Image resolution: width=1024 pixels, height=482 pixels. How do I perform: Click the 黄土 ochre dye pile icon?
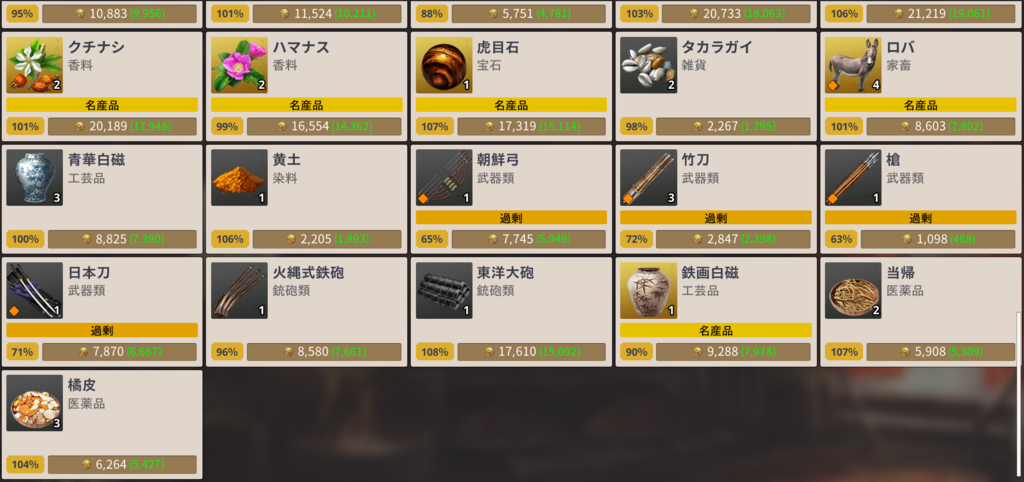tap(239, 178)
